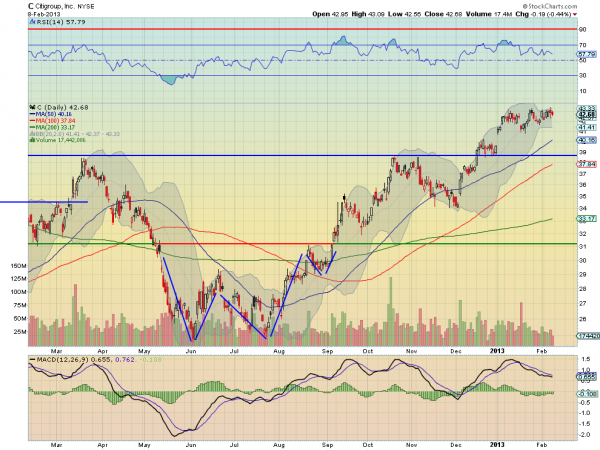
Task: Click the MA(100) 37.84 legend text
Action: 55,121
